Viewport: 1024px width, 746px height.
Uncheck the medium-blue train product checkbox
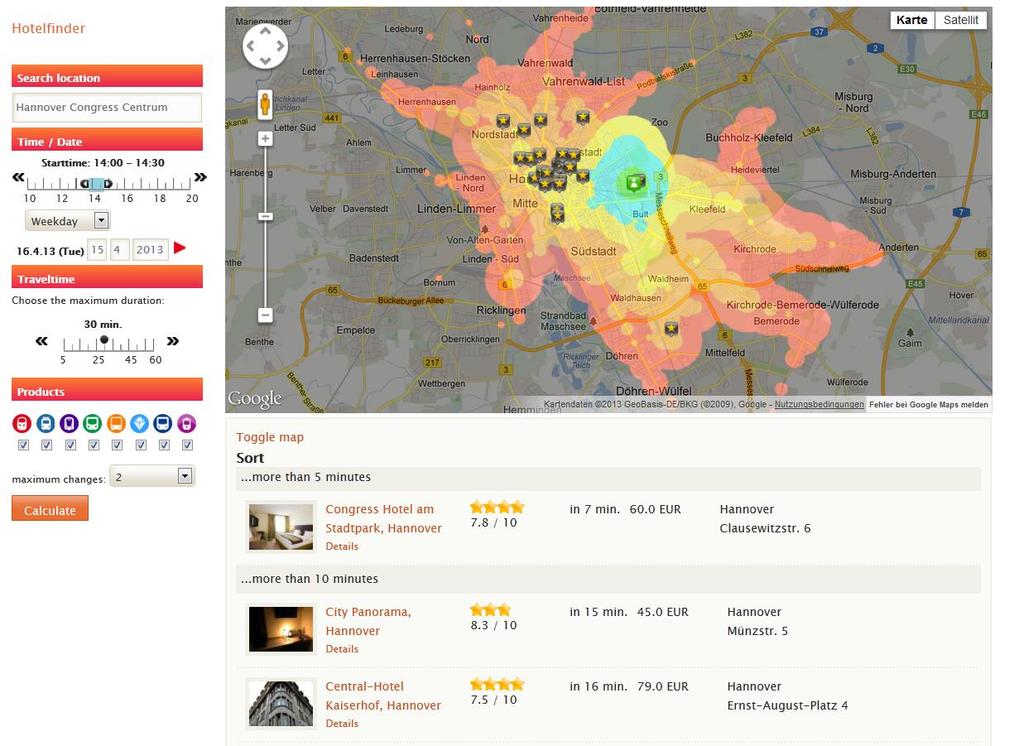[x=46, y=445]
